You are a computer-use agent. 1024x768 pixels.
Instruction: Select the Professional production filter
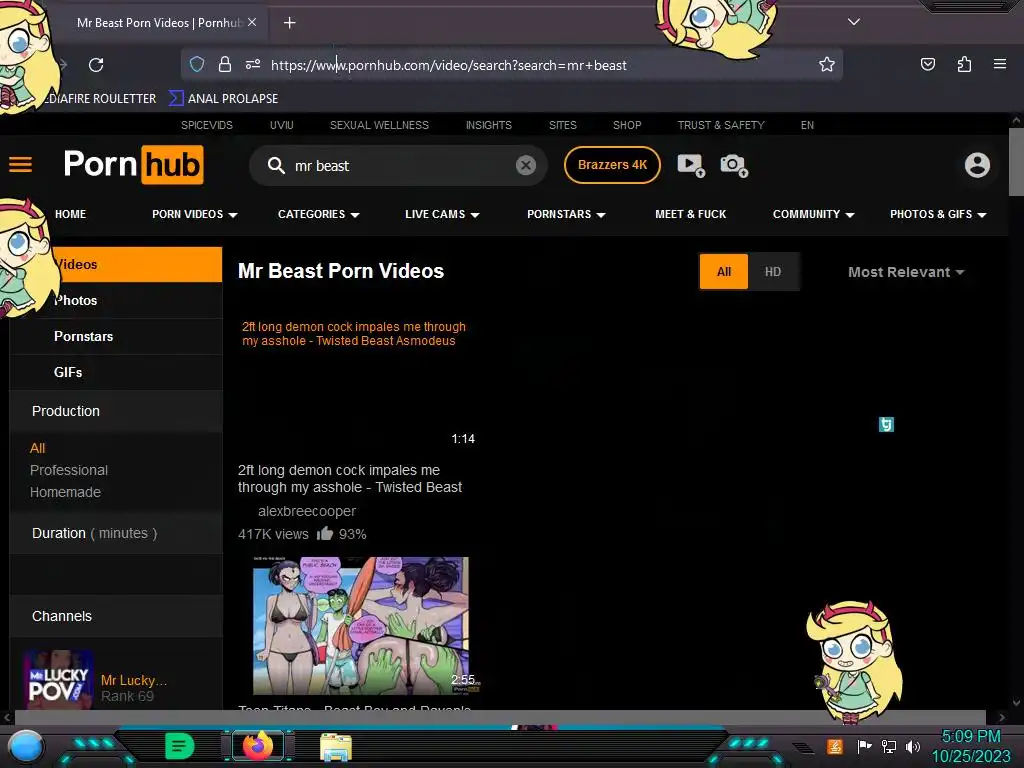(x=69, y=470)
